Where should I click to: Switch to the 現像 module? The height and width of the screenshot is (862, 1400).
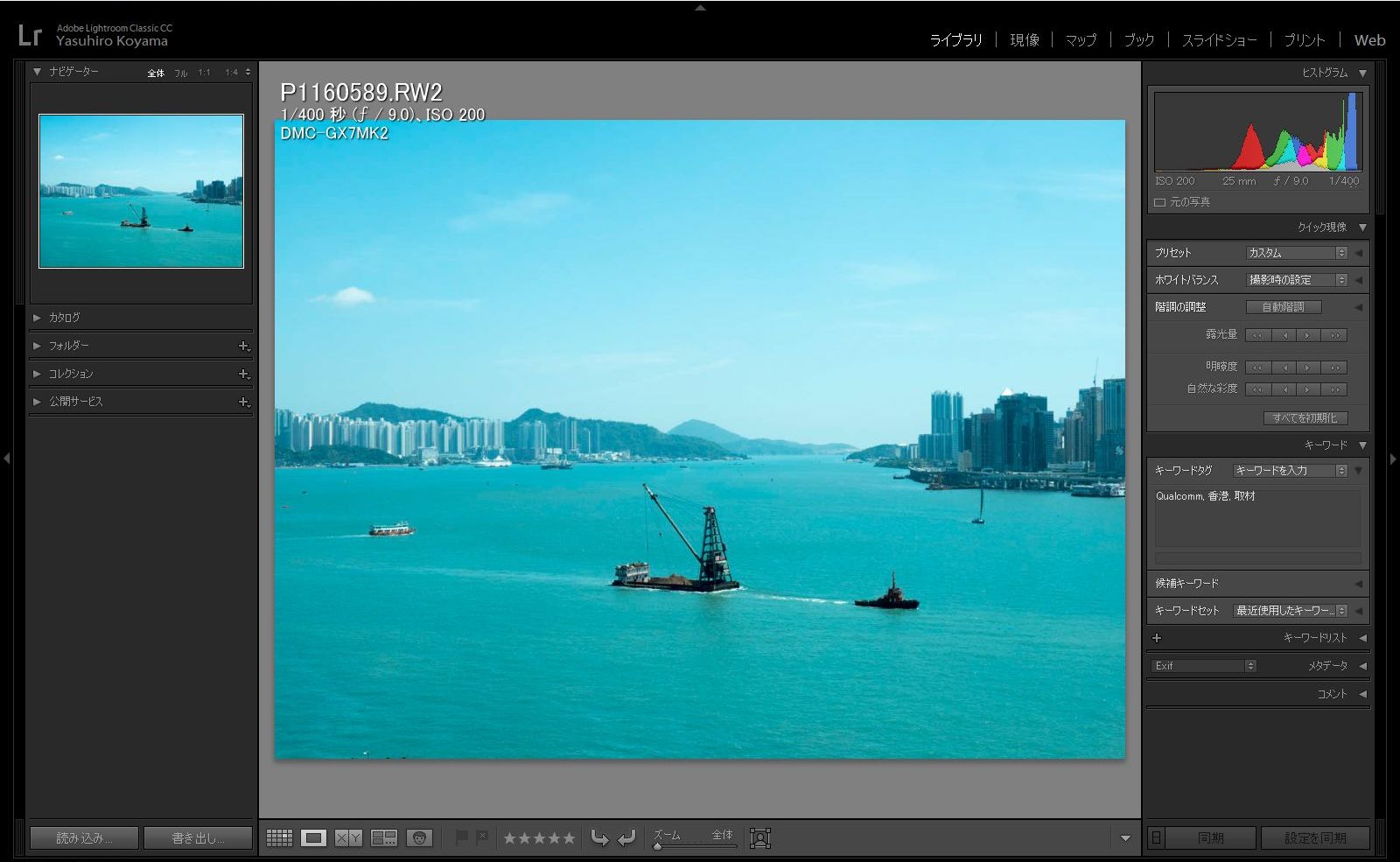tap(1024, 39)
